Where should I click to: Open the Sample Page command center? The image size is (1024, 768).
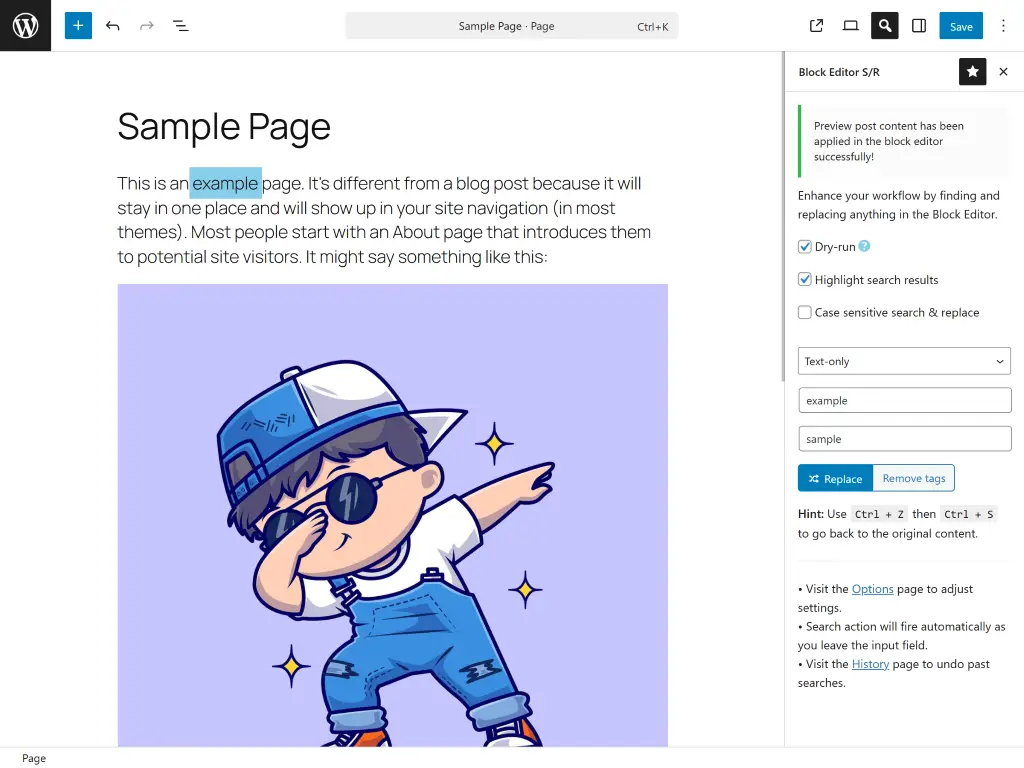click(x=511, y=25)
